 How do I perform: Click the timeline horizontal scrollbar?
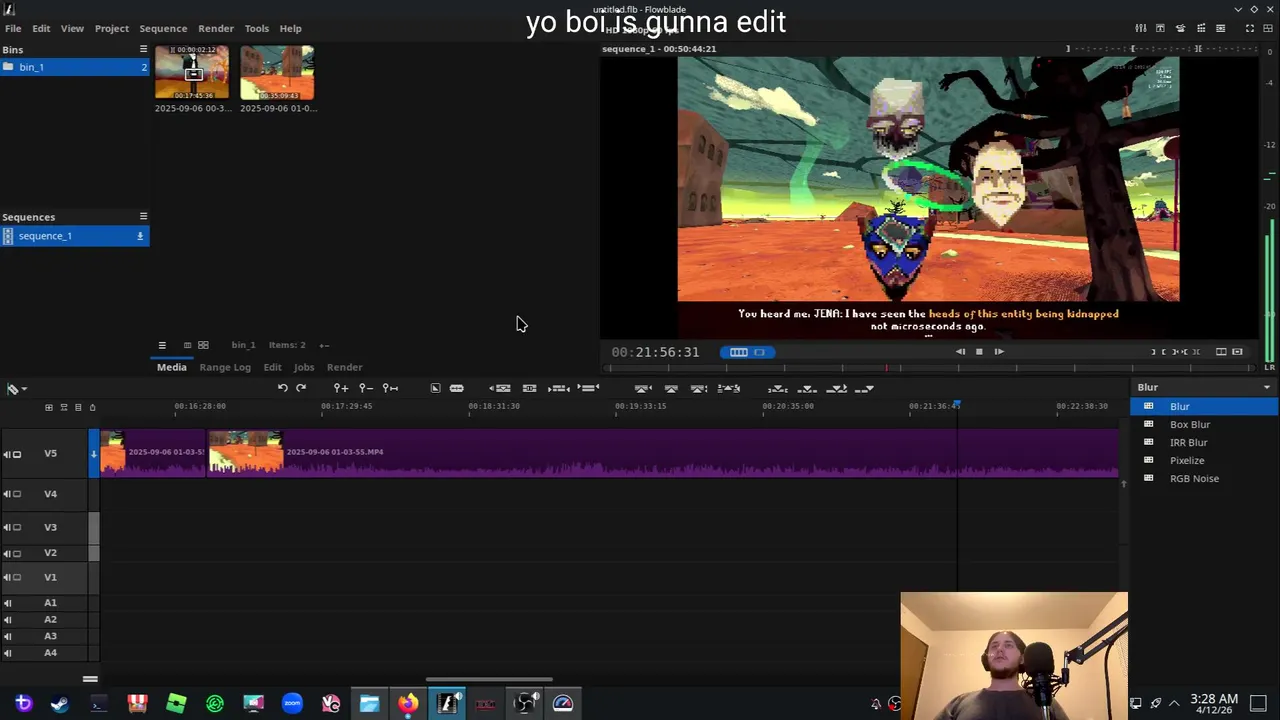[x=489, y=680]
